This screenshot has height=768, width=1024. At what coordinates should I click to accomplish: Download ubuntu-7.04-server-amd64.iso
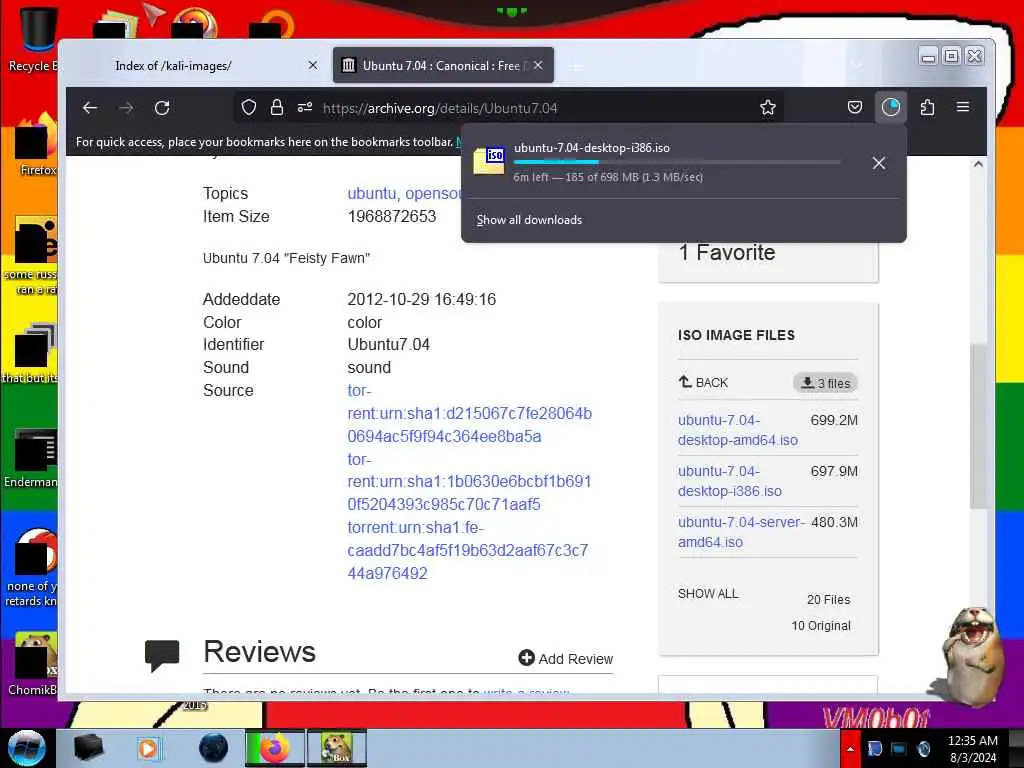(741, 532)
